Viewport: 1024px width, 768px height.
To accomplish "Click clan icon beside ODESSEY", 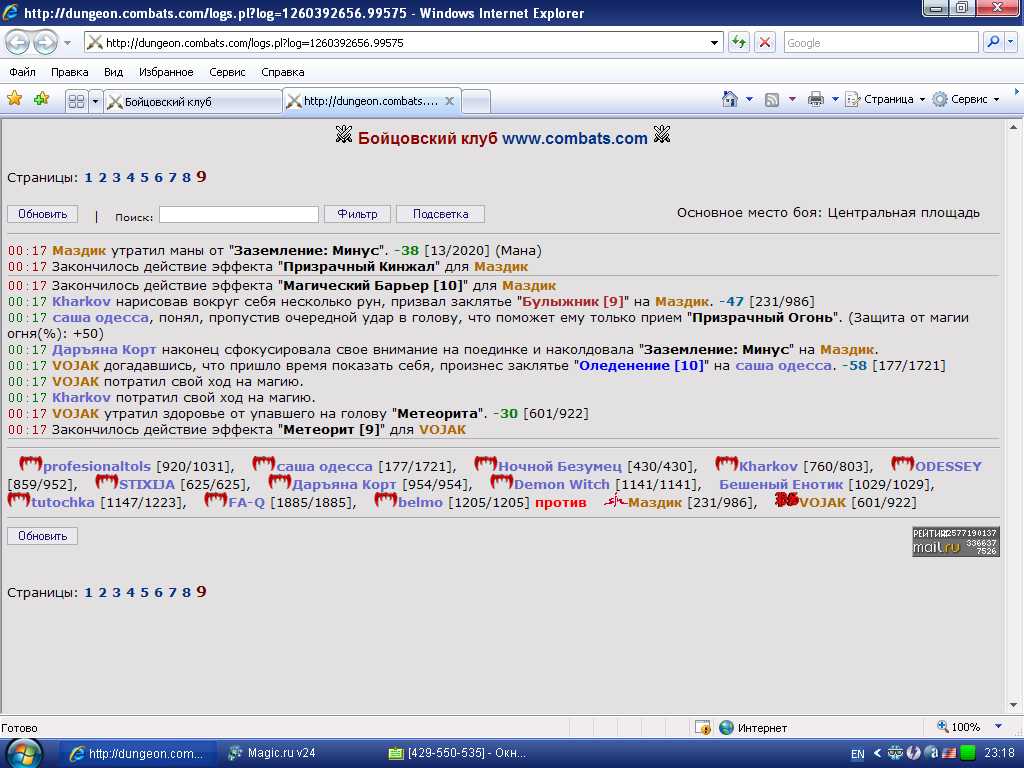I will tap(903, 464).
